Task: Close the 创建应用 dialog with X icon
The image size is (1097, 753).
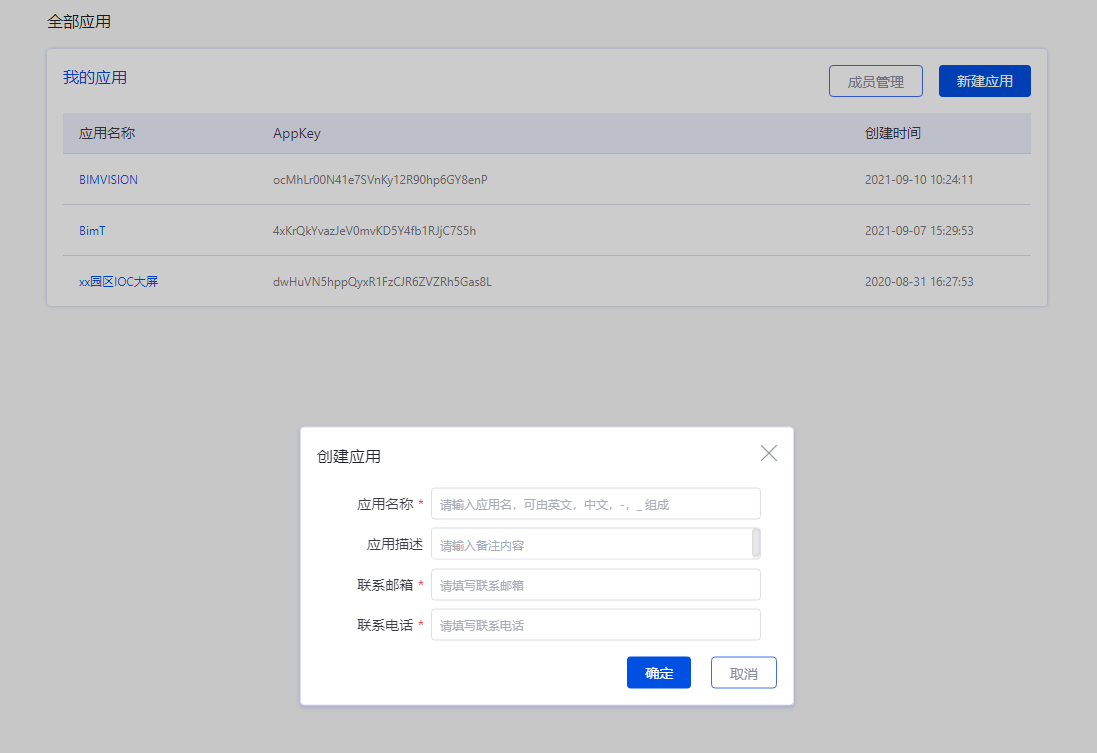Action: [x=768, y=453]
